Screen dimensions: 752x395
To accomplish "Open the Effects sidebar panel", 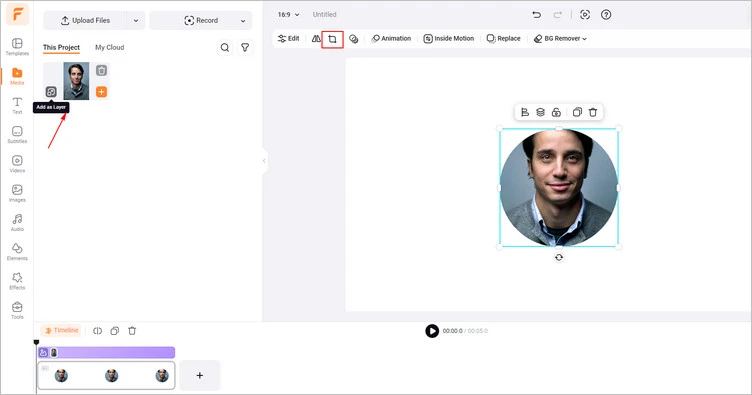I will 17,281.
